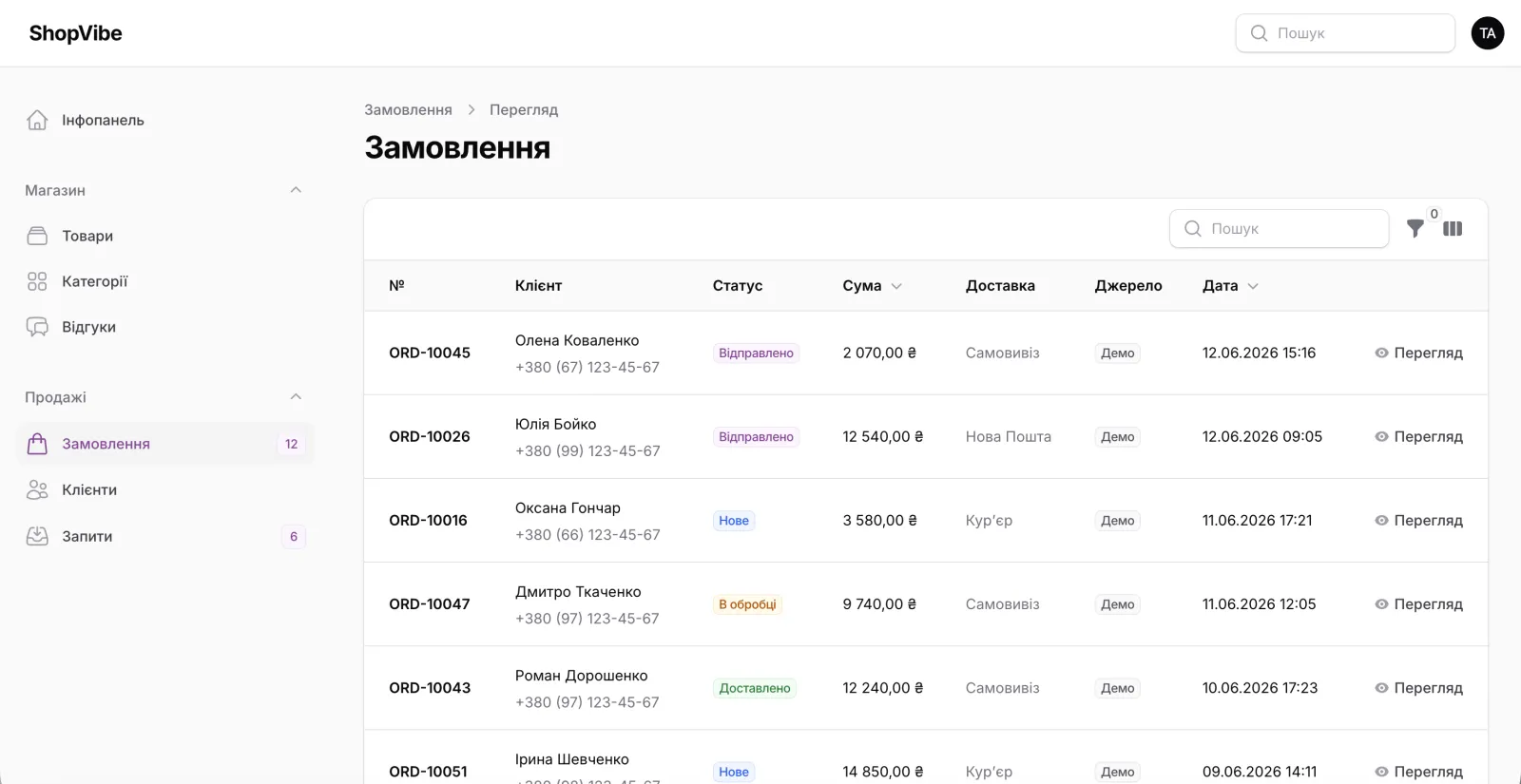Click Перегляд link for order ORD-10051
1521x784 pixels.
pyautogui.click(x=1418, y=772)
